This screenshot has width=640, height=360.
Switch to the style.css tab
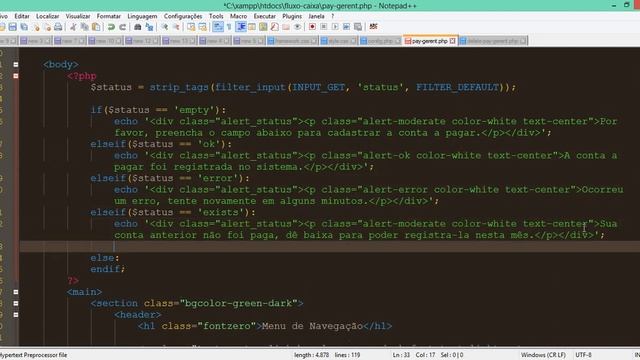[x=338, y=41]
